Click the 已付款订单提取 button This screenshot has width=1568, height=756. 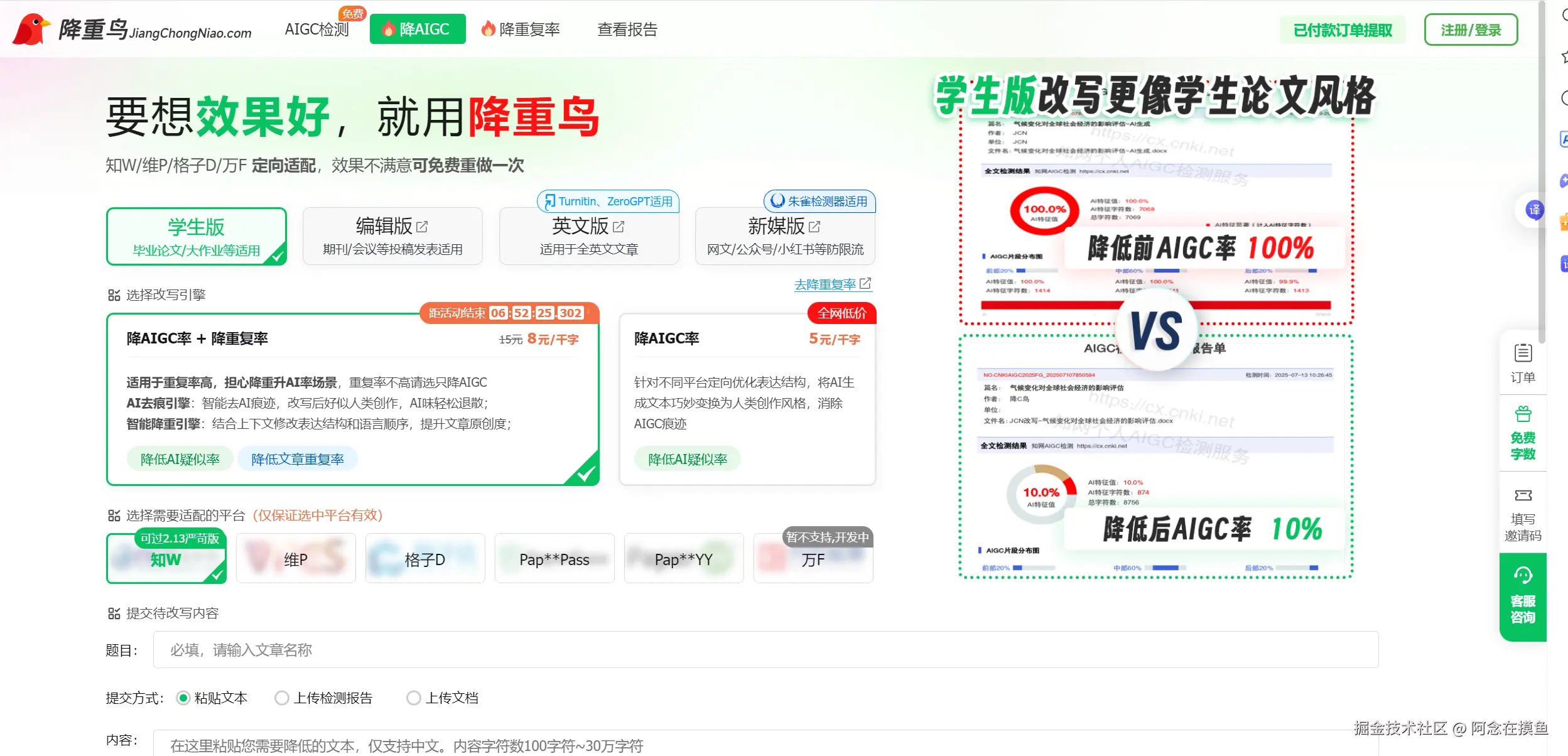1343,30
